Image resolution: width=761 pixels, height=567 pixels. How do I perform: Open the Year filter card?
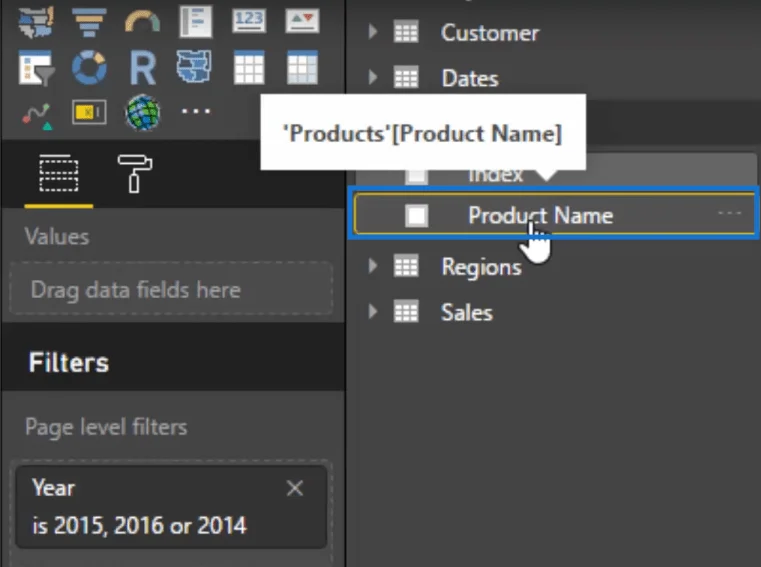coord(171,507)
